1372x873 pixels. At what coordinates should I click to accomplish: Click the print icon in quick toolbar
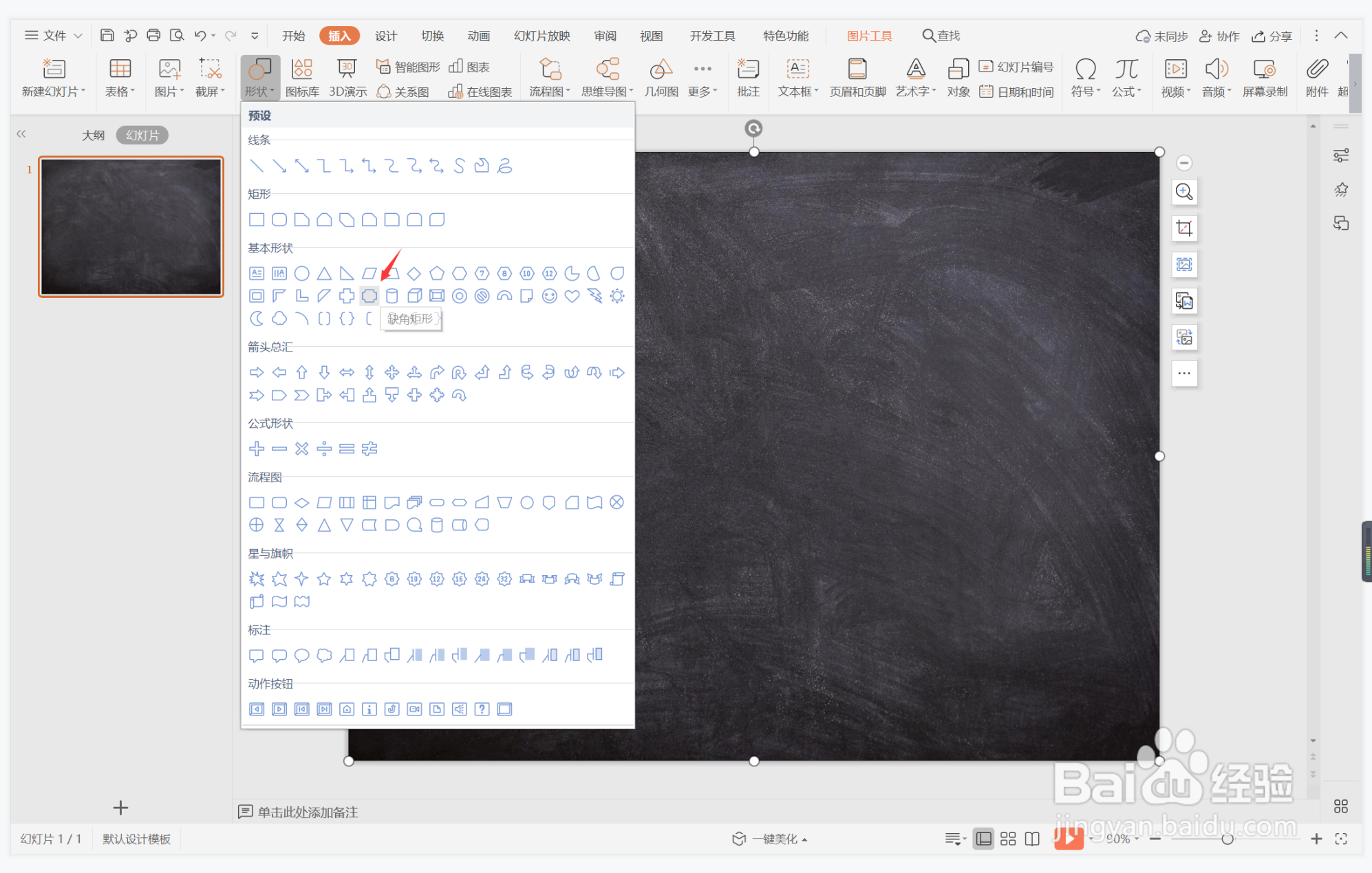(153, 35)
